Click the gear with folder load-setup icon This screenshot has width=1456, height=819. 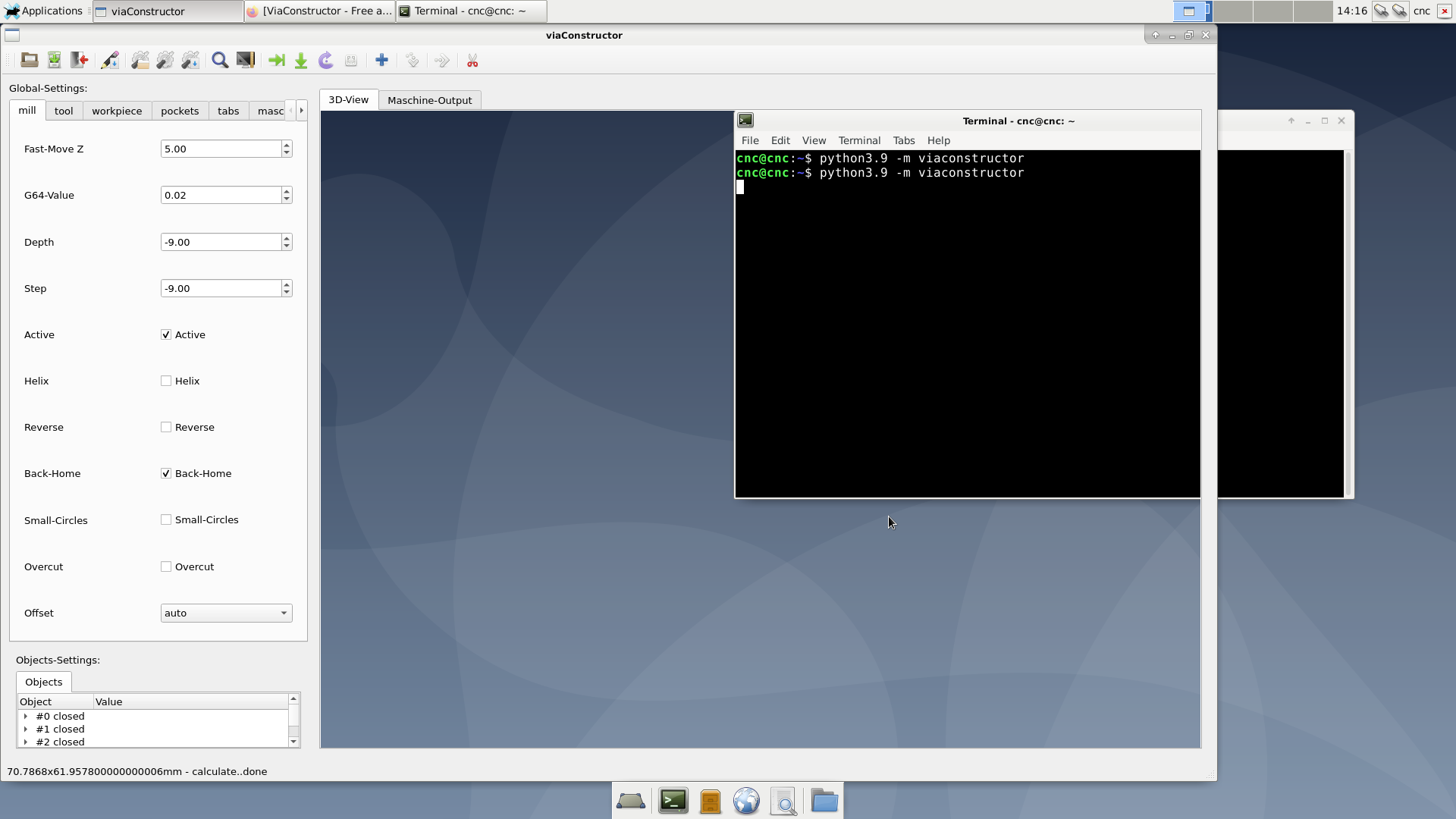(x=140, y=61)
